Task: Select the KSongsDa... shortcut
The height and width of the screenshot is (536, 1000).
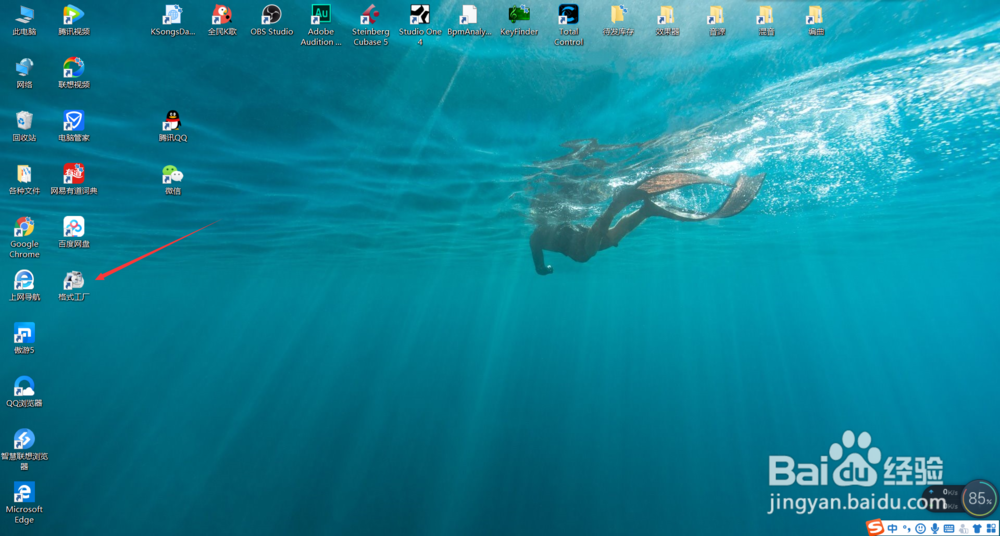Action: pyautogui.click(x=173, y=20)
